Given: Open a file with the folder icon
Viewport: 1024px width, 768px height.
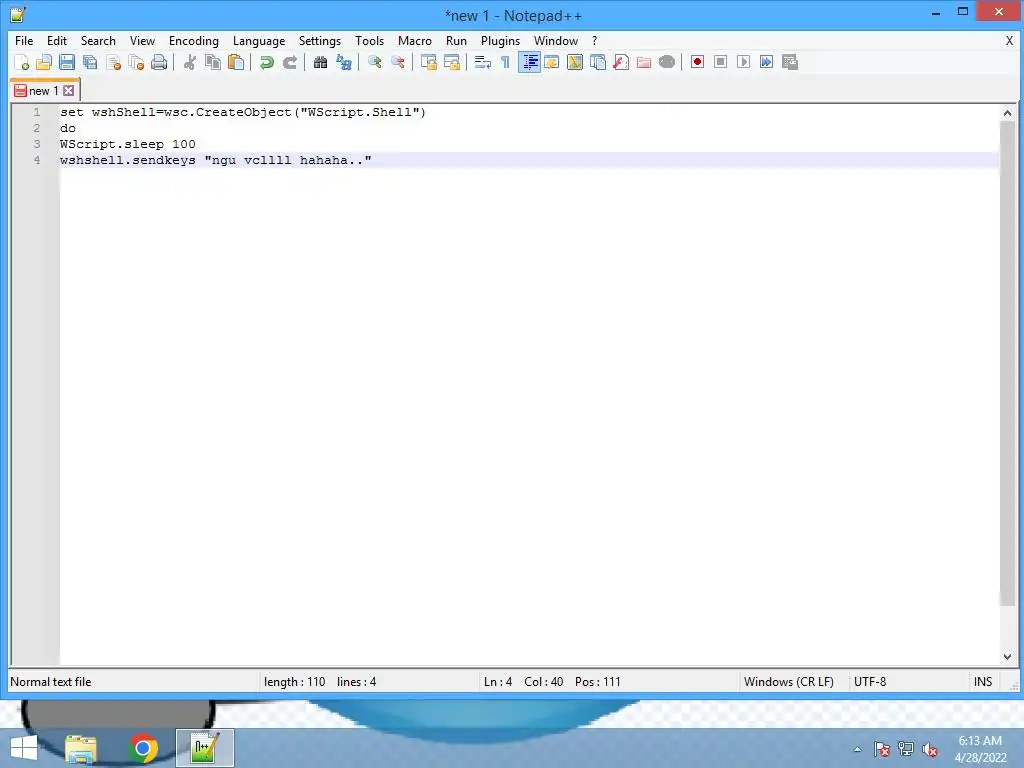Looking at the screenshot, I should (44, 62).
